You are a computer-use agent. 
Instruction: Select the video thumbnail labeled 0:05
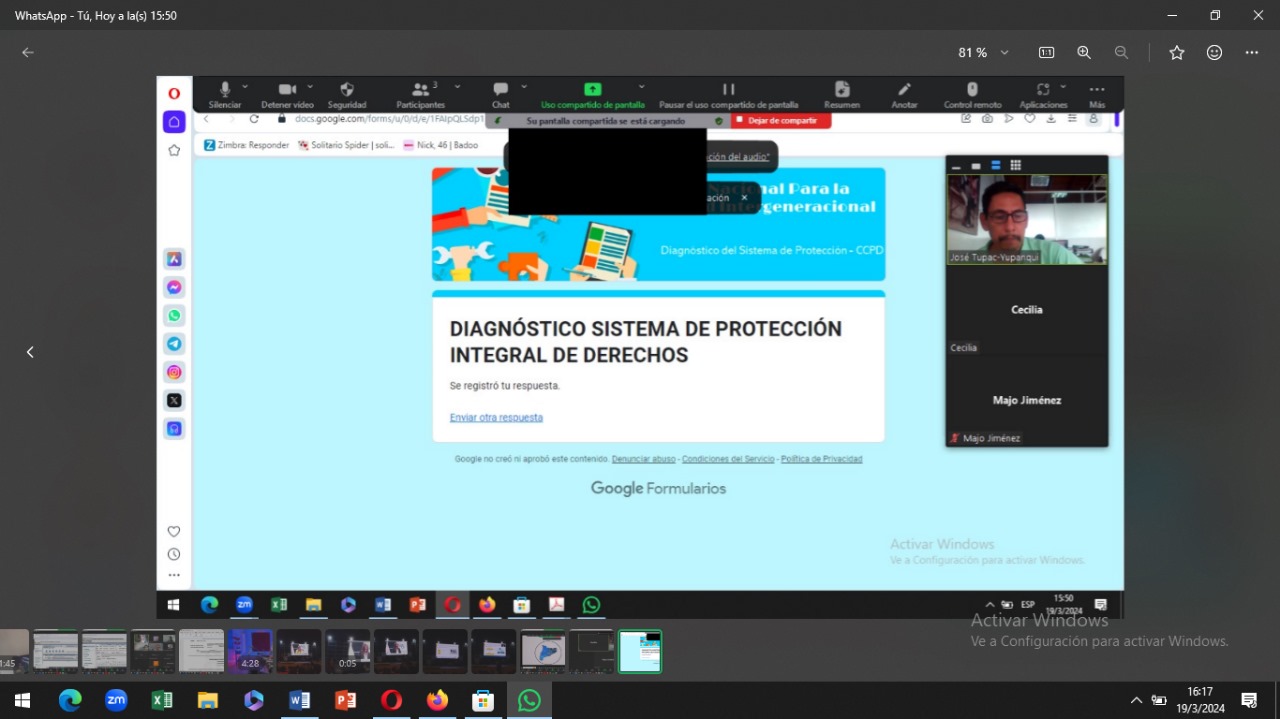(347, 651)
